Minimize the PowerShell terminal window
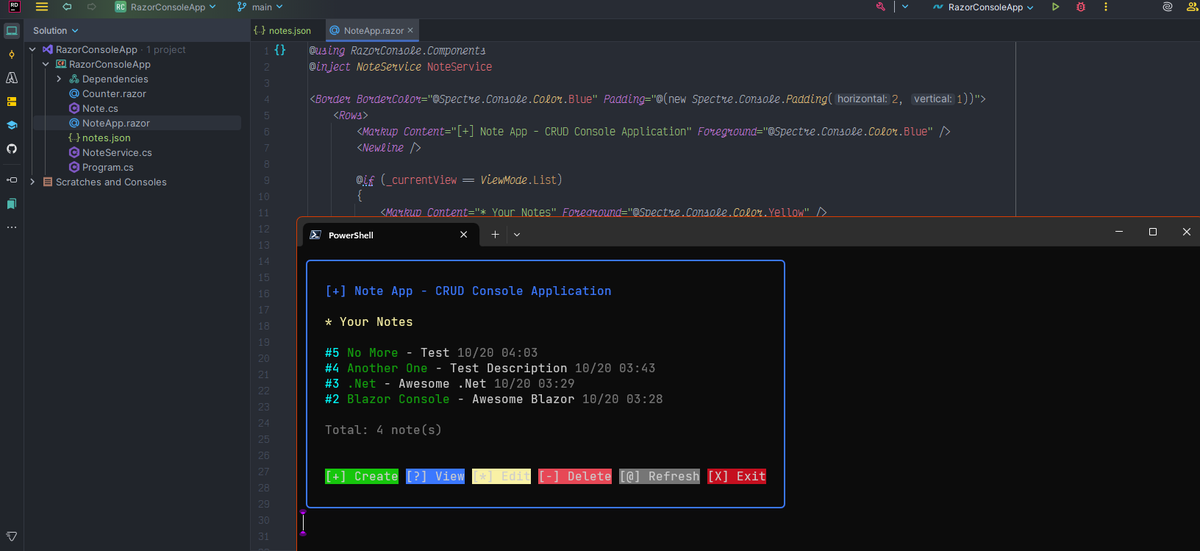 tap(1118, 232)
